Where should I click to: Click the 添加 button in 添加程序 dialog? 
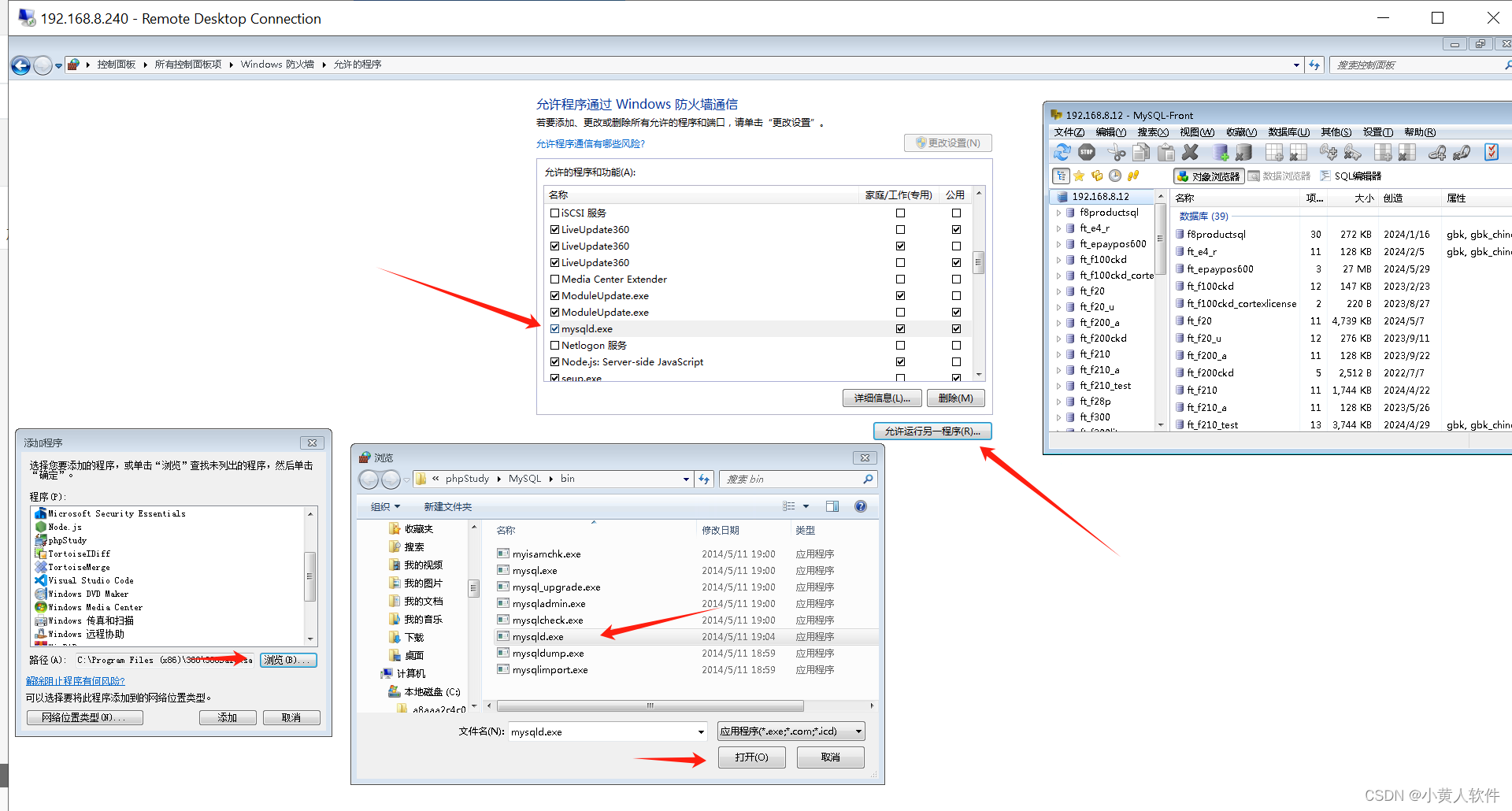click(228, 717)
